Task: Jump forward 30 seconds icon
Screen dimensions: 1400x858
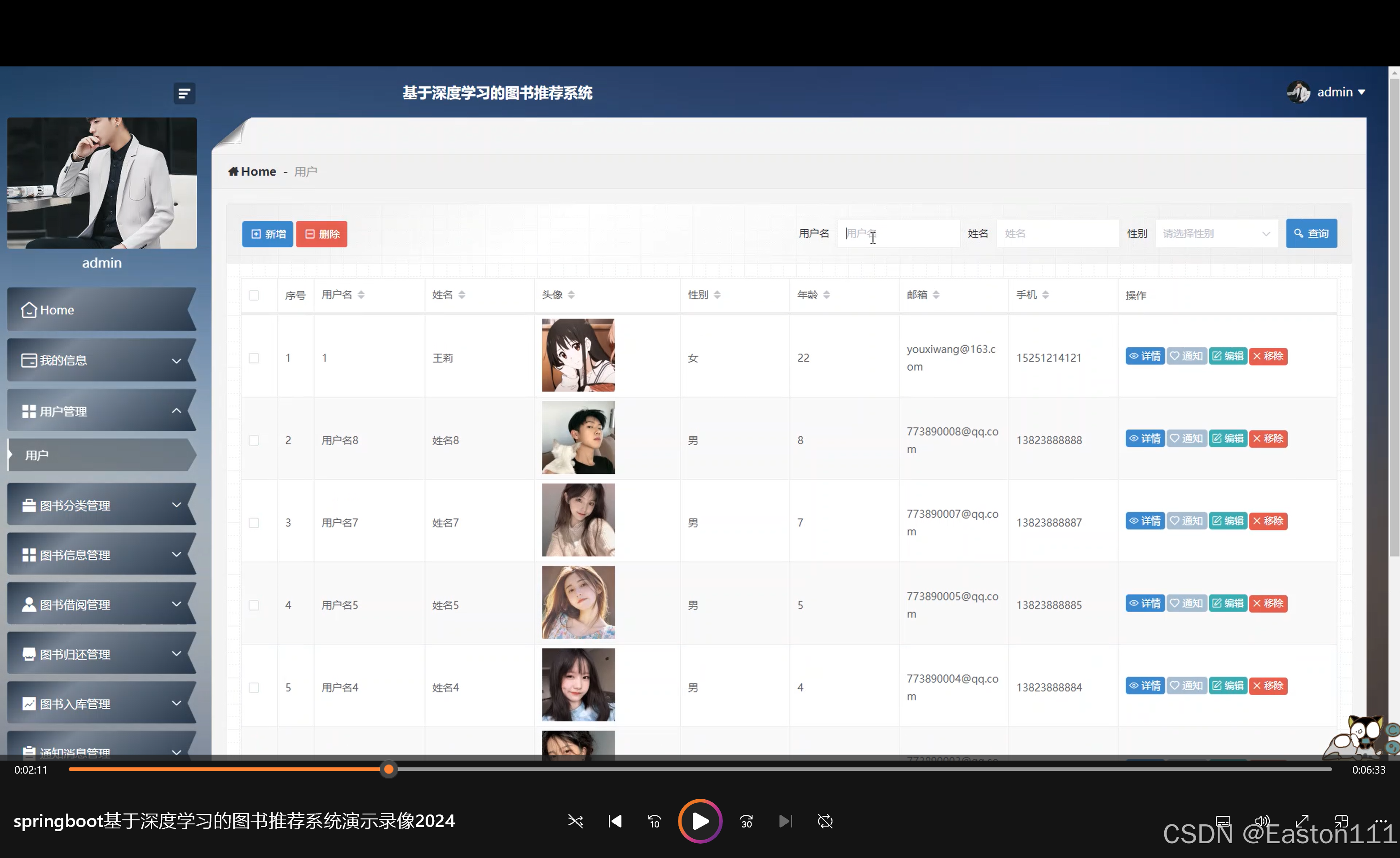Action: (746, 821)
